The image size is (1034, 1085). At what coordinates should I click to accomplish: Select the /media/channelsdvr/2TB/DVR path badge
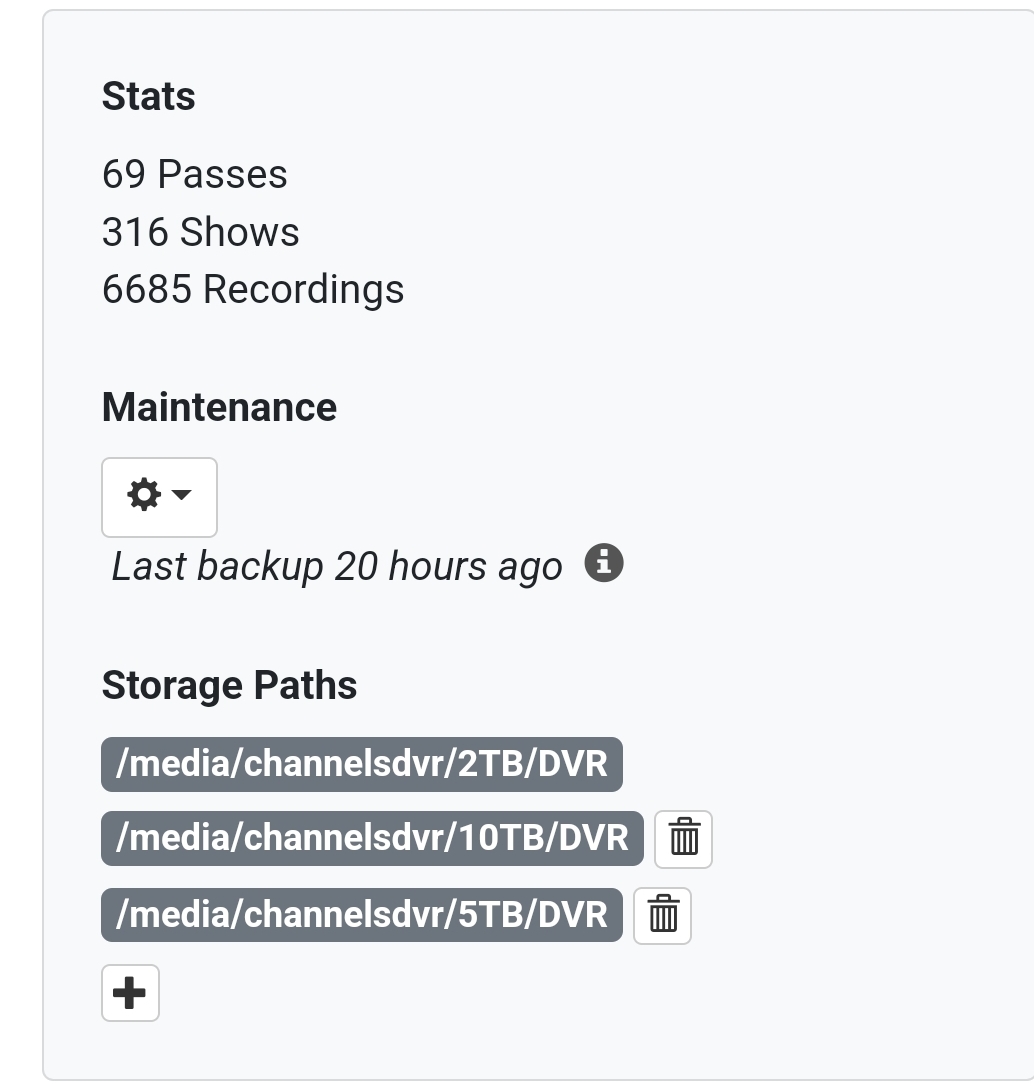[x=361, y=764]
